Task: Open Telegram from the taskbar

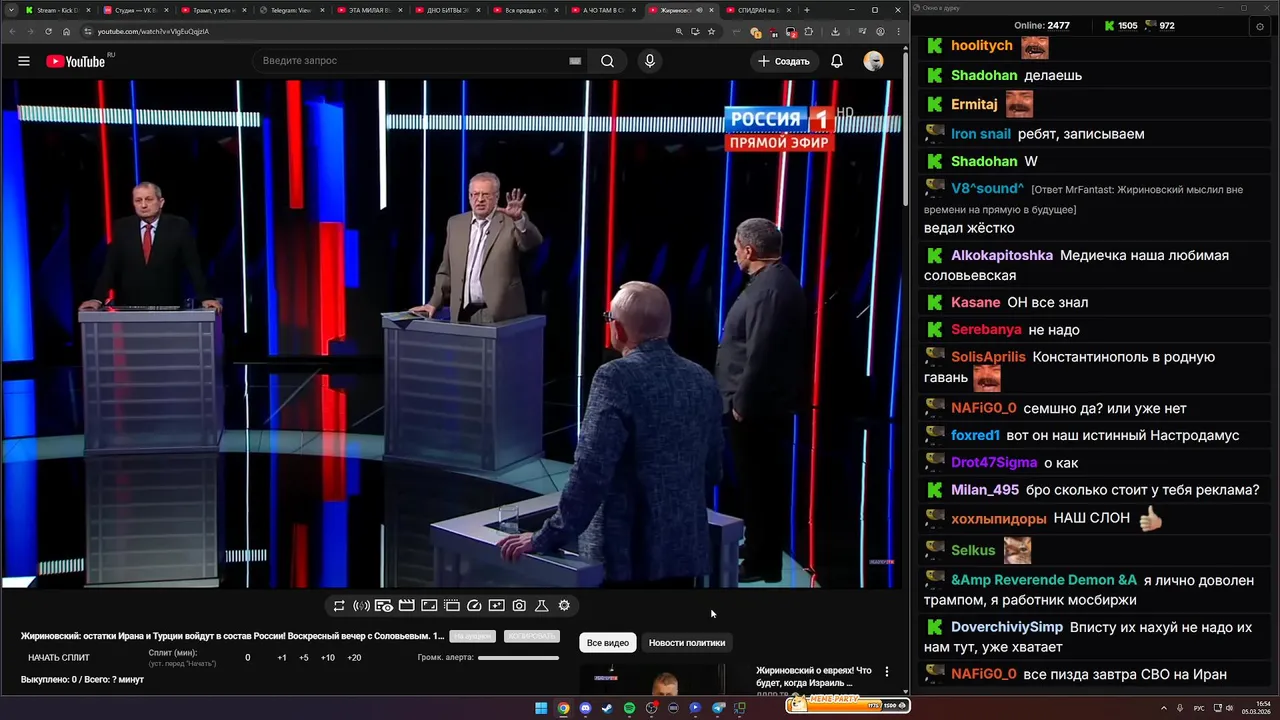Action: click(x=717, y=708)
